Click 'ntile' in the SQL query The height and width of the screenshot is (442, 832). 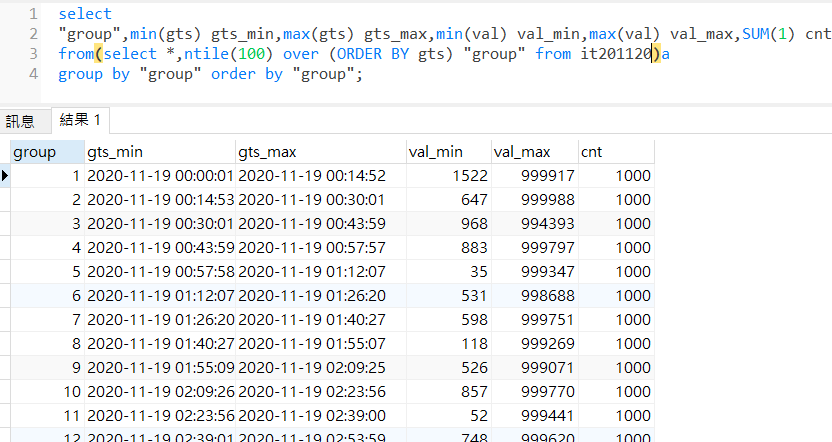point(206,54)
